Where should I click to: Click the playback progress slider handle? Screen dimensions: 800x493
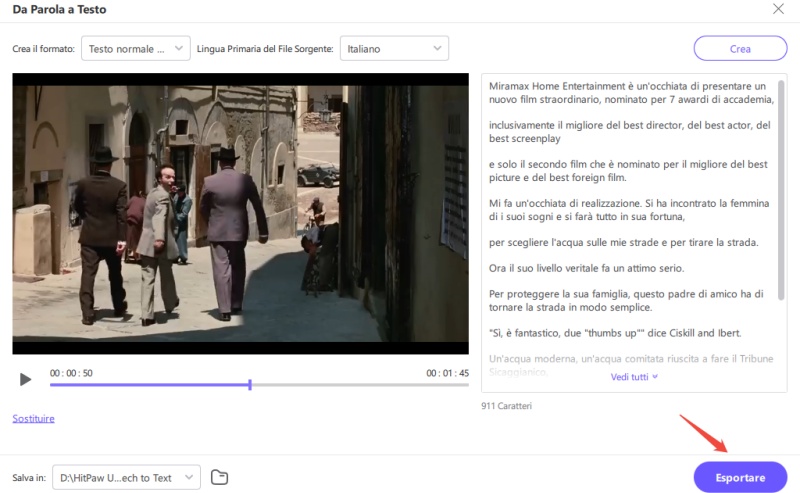[250, 385]
